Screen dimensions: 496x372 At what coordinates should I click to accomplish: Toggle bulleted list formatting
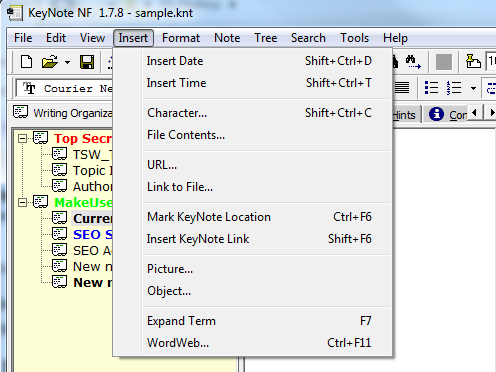(x=431, y=88)
